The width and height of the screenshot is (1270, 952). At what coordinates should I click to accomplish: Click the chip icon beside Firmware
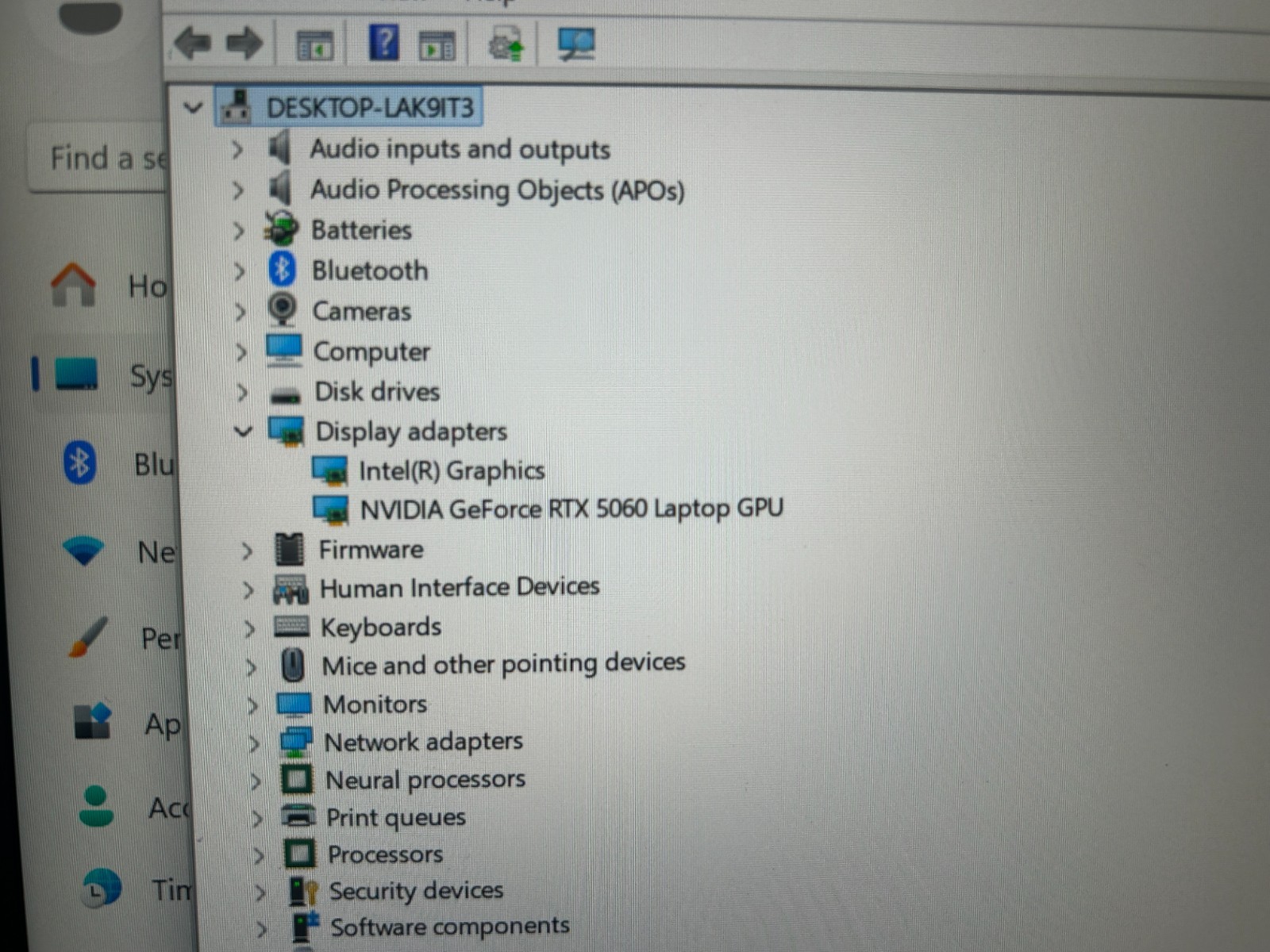point(289,549)
